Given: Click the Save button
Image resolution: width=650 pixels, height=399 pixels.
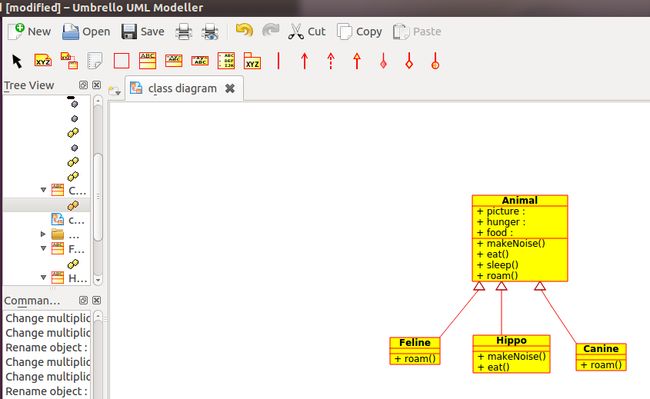Looking at the screenshot, I should point(143,31).
